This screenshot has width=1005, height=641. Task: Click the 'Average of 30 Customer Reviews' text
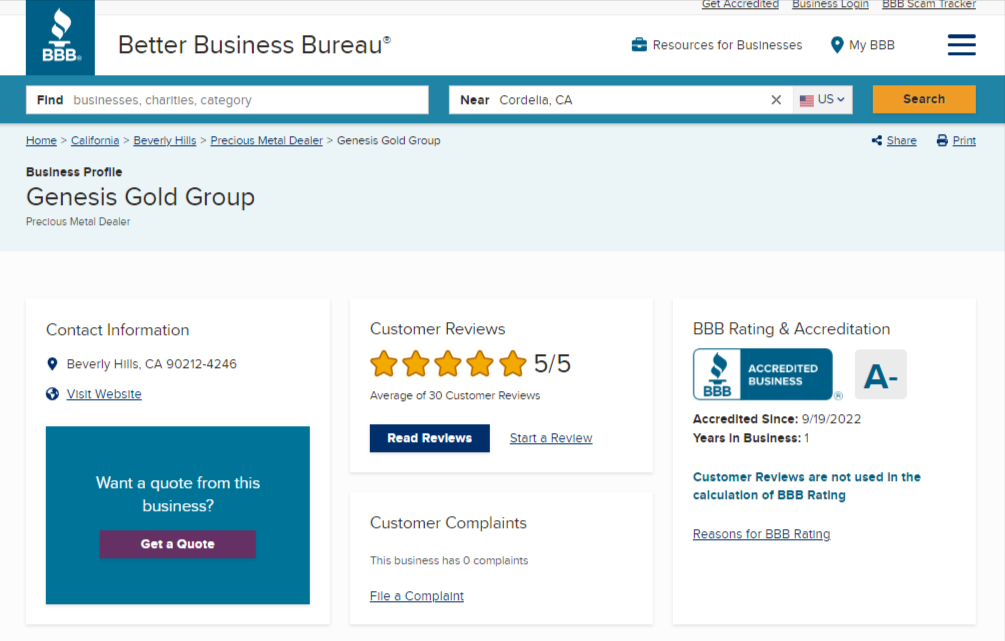pyautogui.click(x=455, y=395)
